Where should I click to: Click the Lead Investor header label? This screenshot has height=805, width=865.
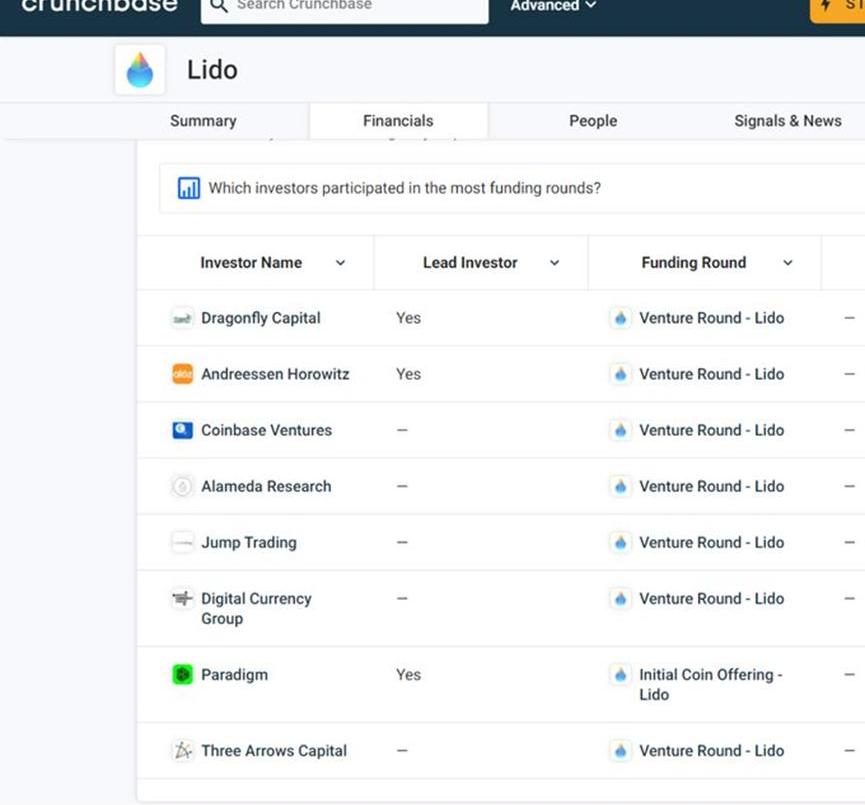(470, 263)
